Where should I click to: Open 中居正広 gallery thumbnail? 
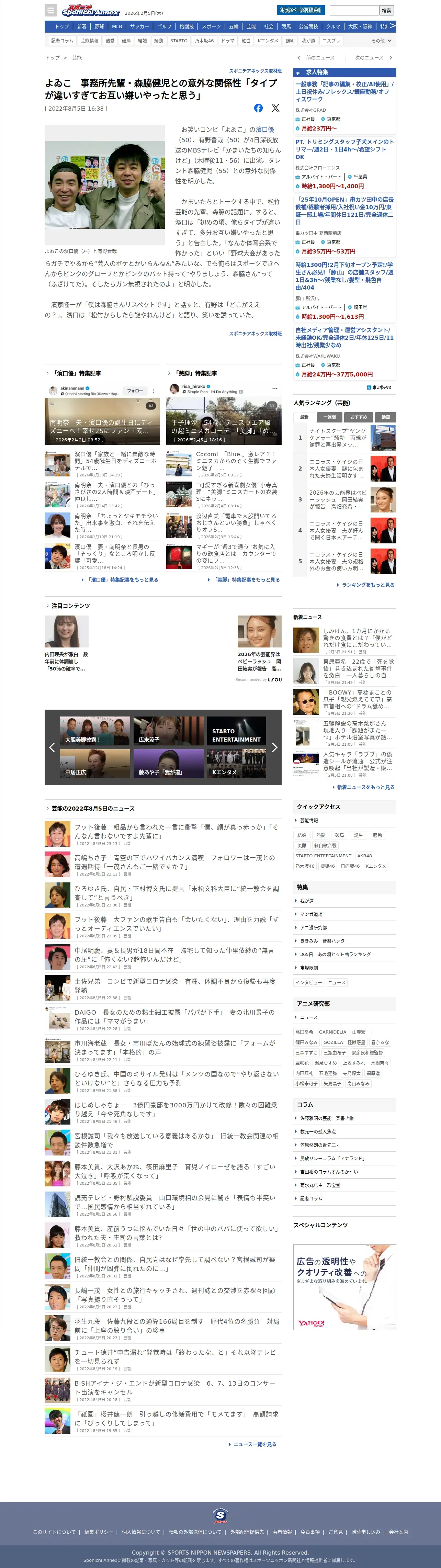[95, 763]
